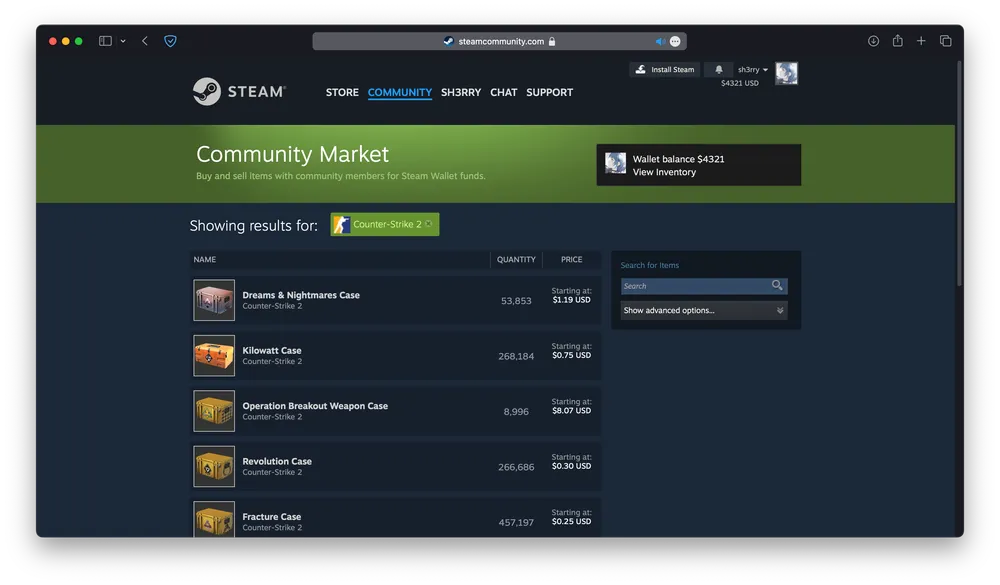Open the STORE menu
The height and width of the screenshot is (585, 1000).
coord(342,93)
